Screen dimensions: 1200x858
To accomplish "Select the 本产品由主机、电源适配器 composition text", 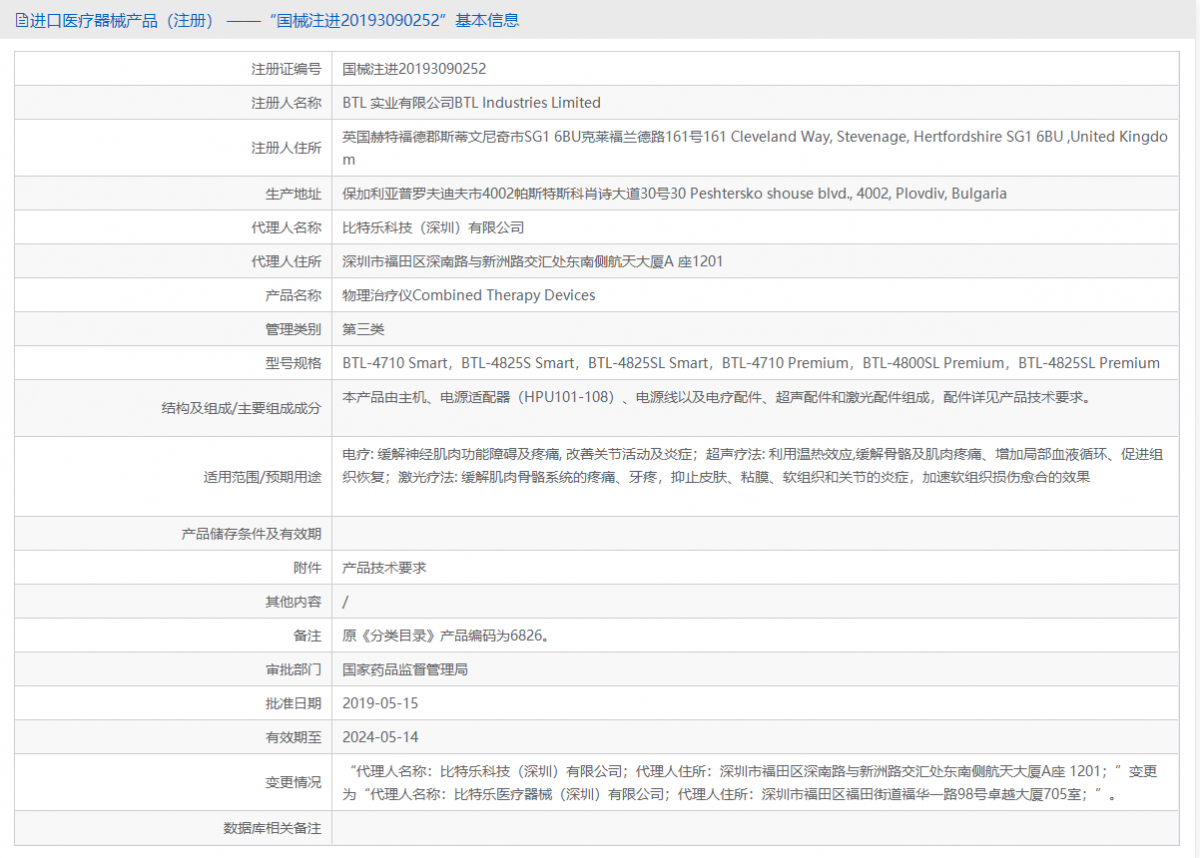I will (x=716, y=397).
